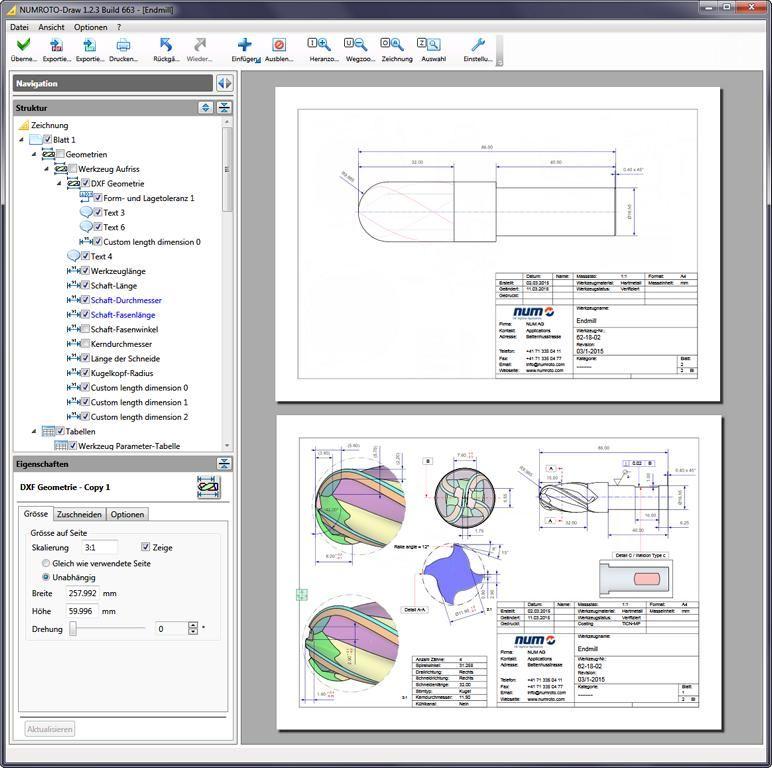Click the Rückgängig undo arrow icon
Viewport: 772px width, 768px height.
point(166,45)
